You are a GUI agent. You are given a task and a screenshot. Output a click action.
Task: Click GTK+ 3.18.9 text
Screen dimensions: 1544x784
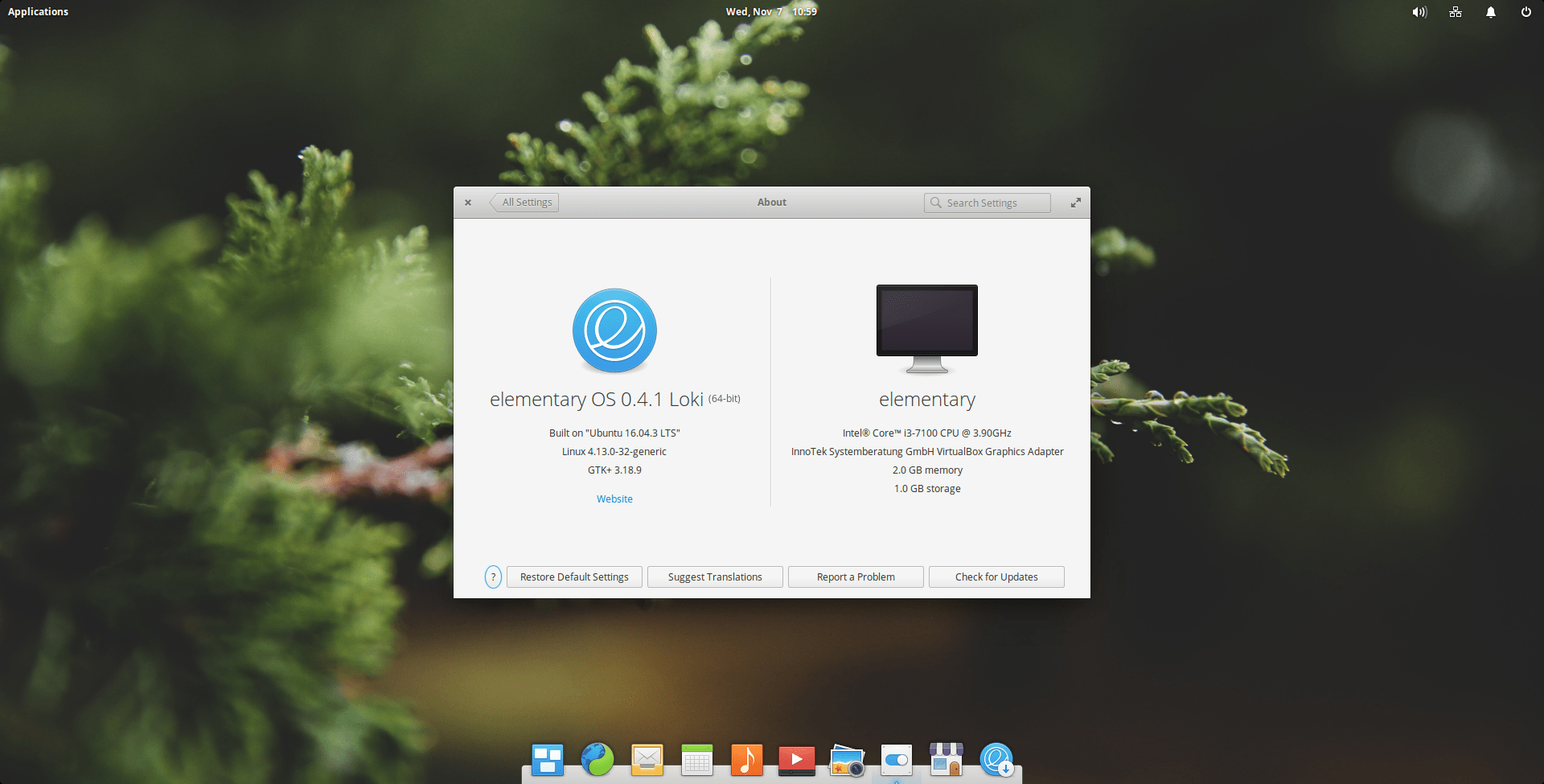pyautogui.click(x=614, y=470)
